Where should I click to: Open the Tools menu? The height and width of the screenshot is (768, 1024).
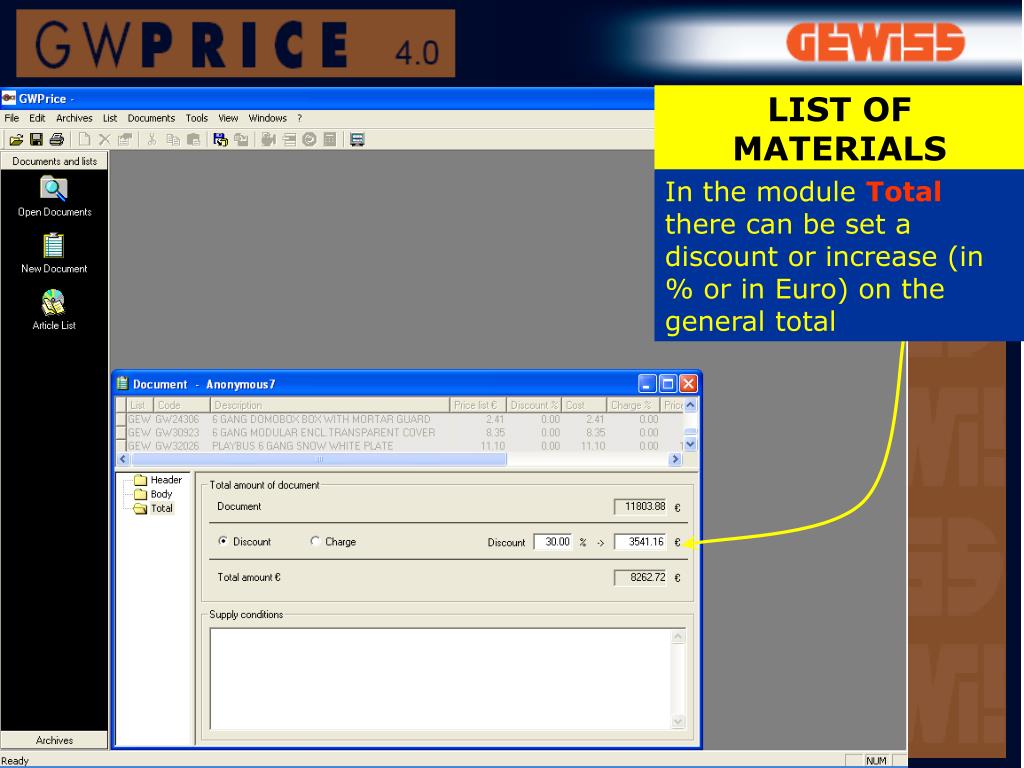click(x=197, y=118)
